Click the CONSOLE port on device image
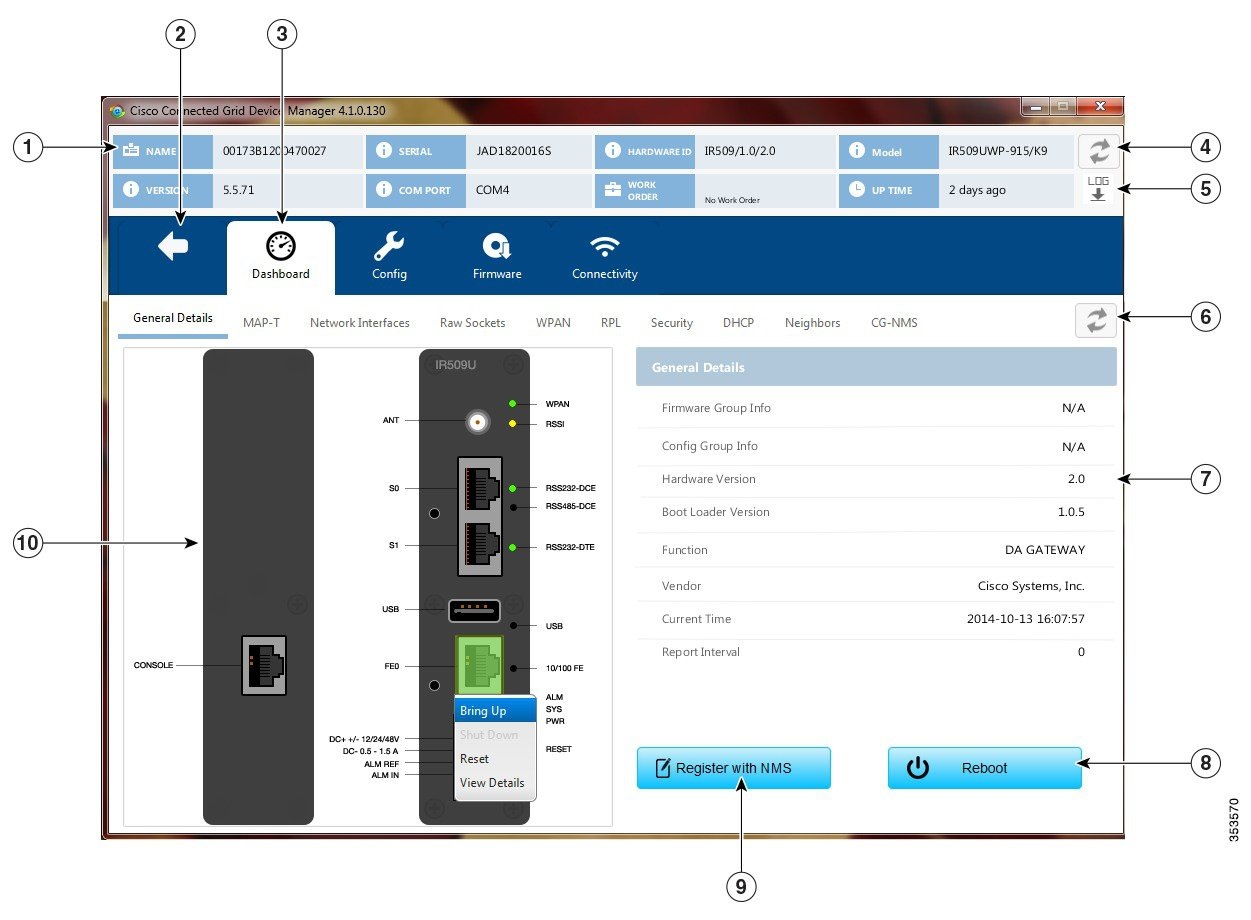 click(x=264, y=664)
